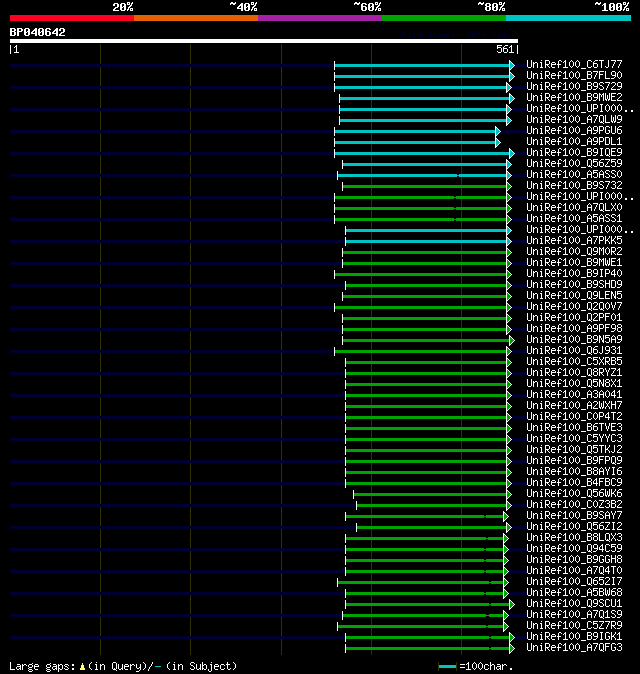
Task: Click hit label UniRef100_B9IGK1
Action: pyautogui.click(x=574, y=637)
